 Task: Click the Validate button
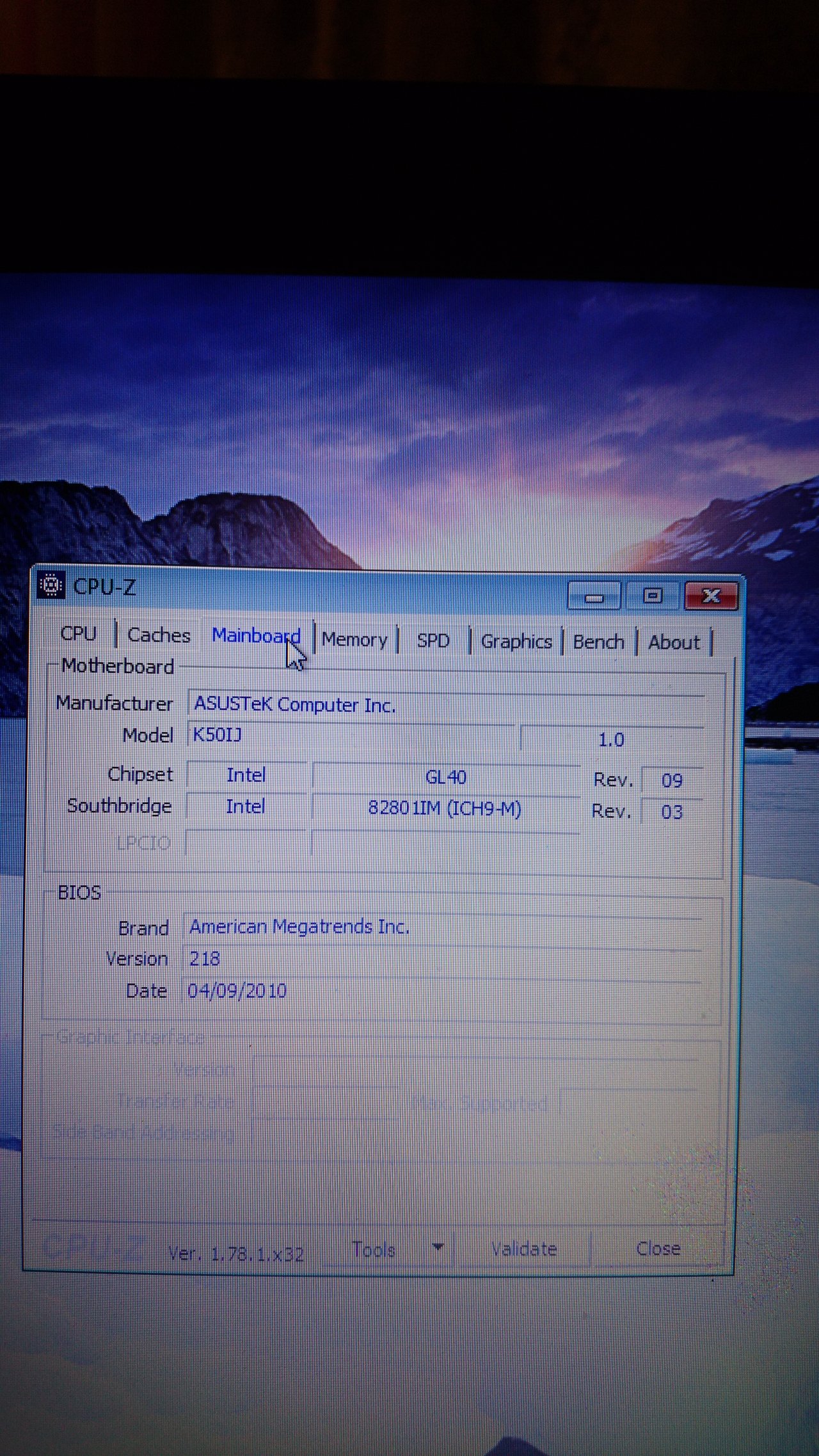523,1249
